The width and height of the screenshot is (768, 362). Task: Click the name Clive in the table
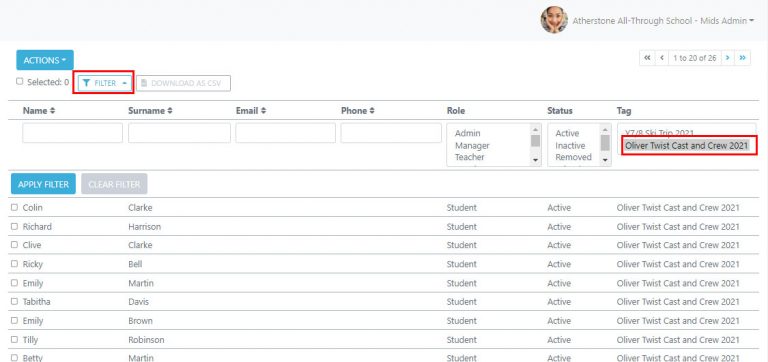click(x=32, y=245)
